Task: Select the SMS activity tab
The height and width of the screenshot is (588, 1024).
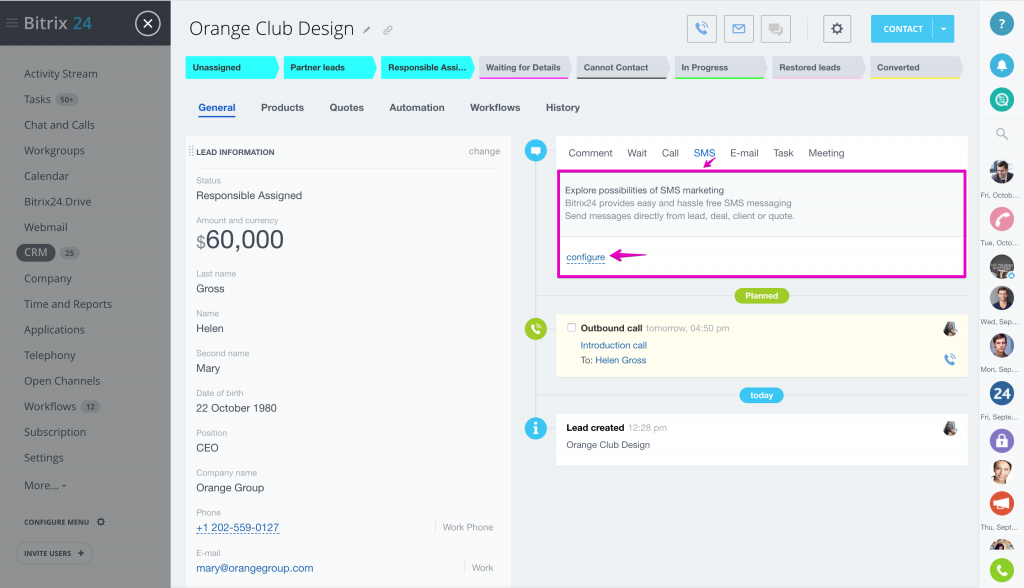Action: 704,153
